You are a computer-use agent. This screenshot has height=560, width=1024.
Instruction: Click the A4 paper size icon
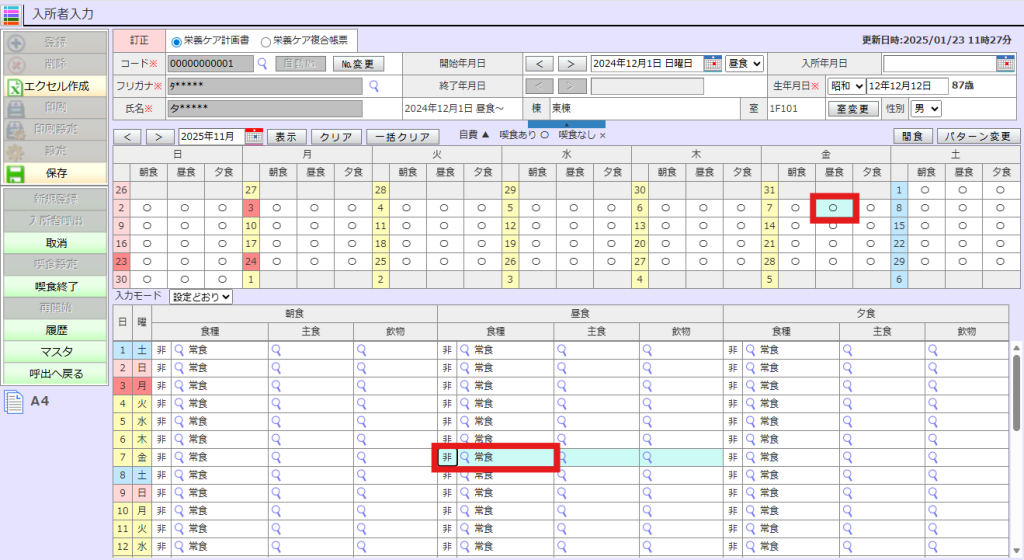coord(14,402)
